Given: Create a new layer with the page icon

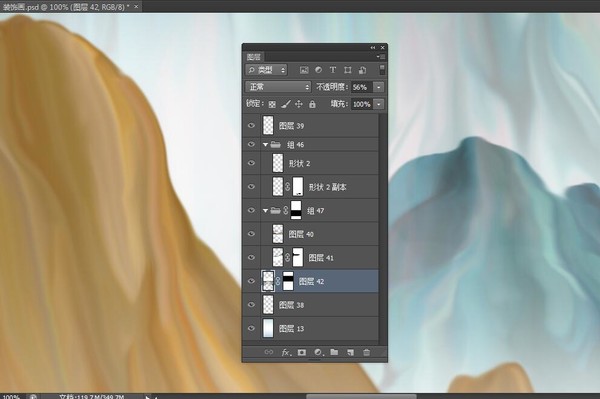Looking at the screenshot, I should point(351,352).
